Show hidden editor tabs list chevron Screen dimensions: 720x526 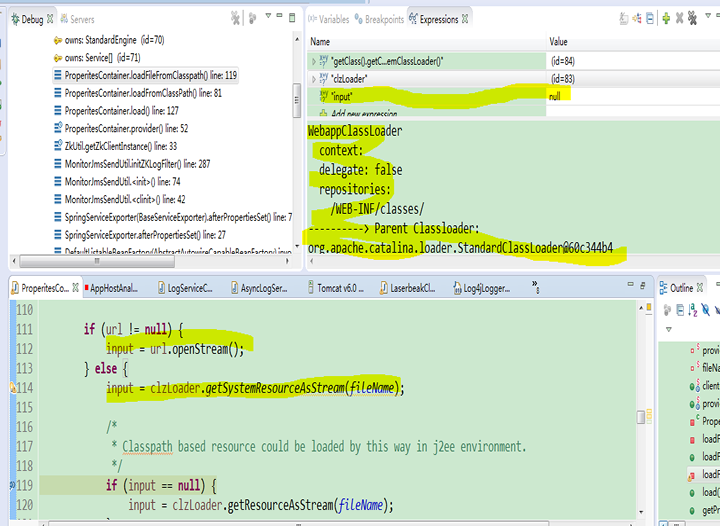point(535,287)
